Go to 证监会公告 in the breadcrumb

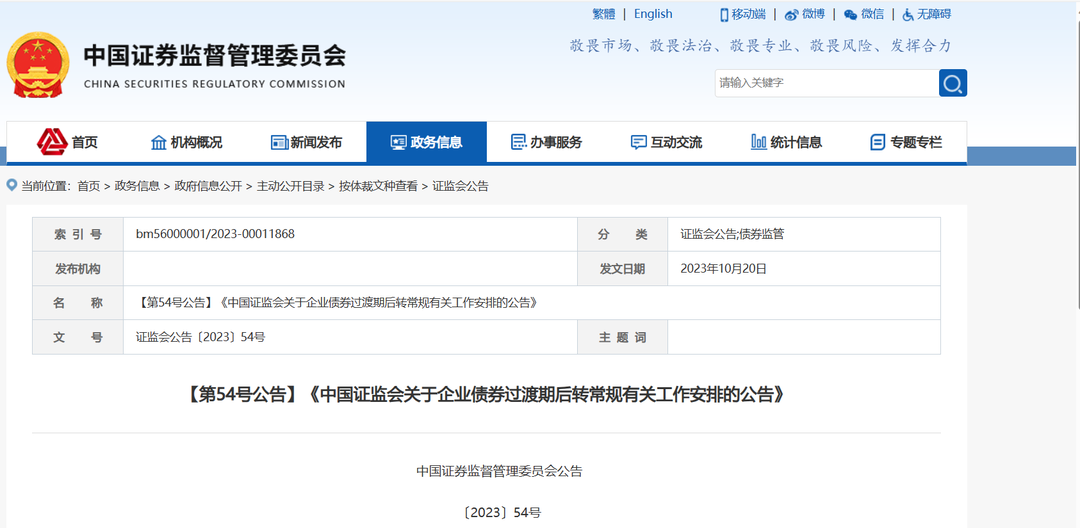pos(461,186)
